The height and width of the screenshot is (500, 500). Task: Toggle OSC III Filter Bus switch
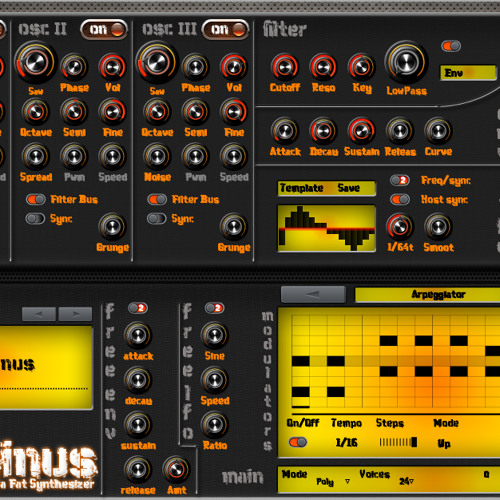(157, 199)
